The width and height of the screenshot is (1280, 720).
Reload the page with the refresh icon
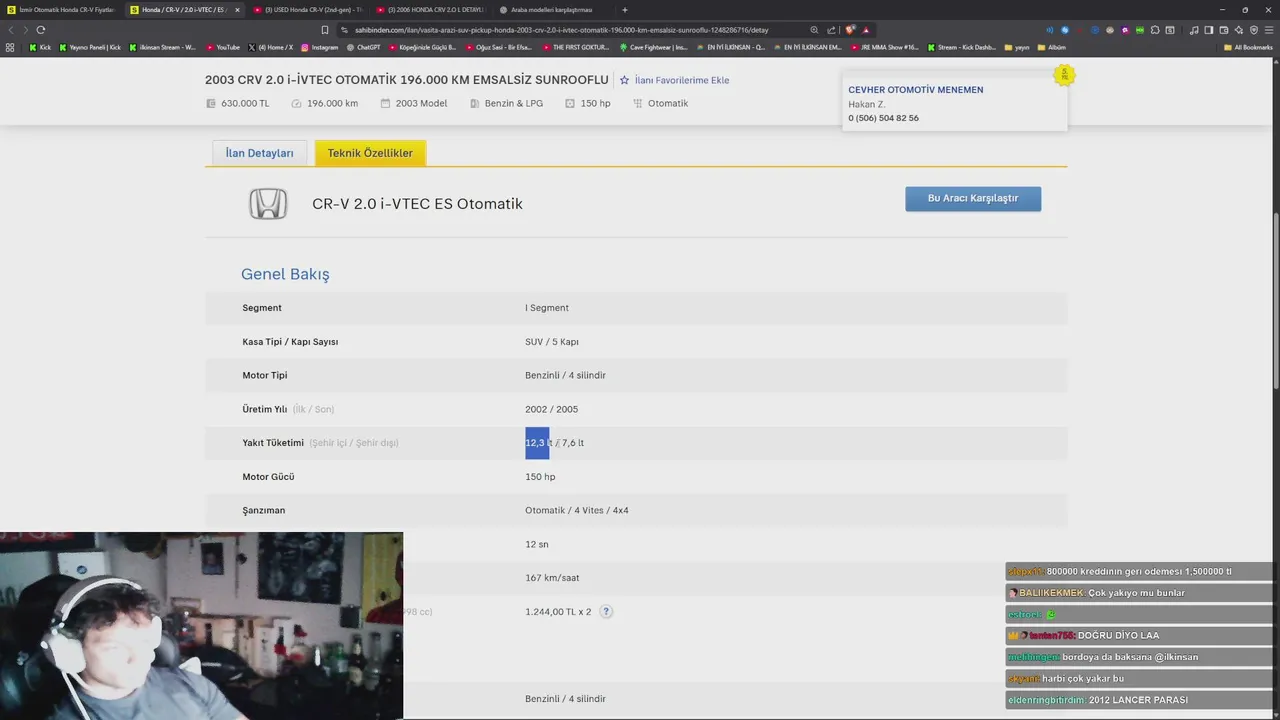pos(40,30)
